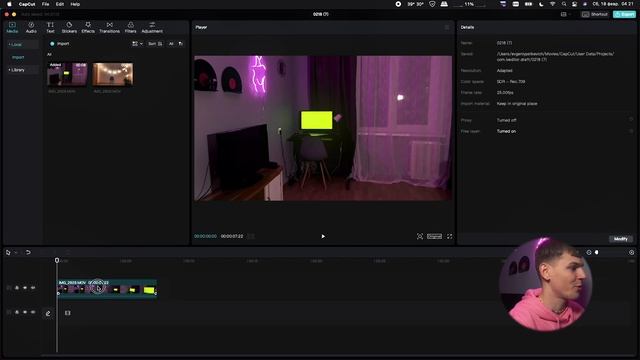Image resolution: width=640 pixels, height=360 pixels.
Task: Enter full screen player view
Action: click(449, 236)
